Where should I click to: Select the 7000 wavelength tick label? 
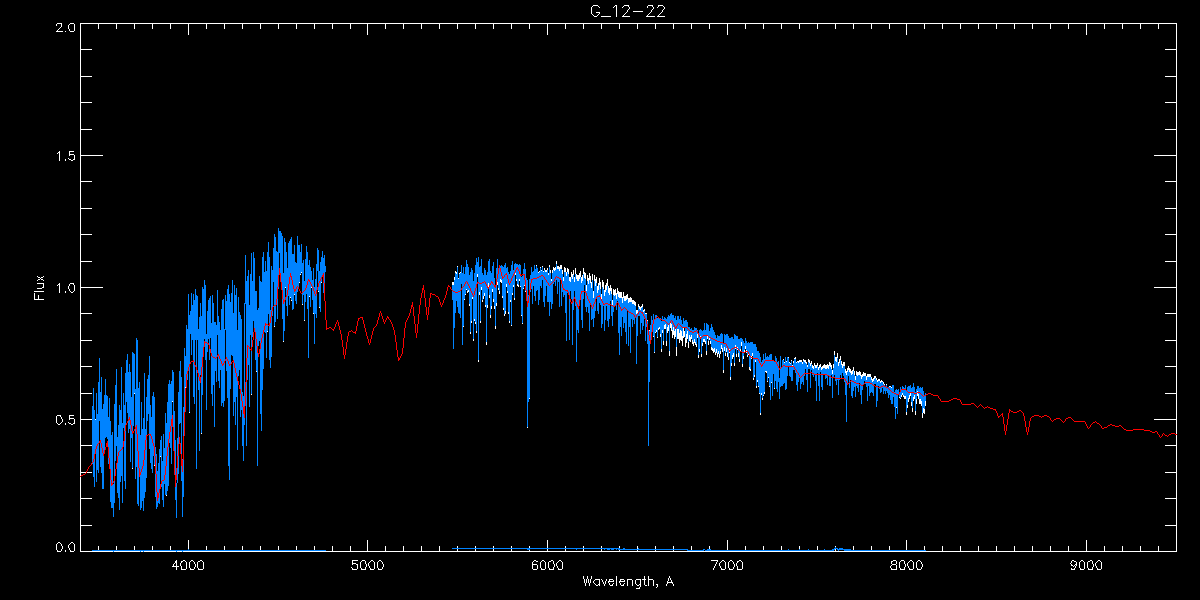tap(727, 565)
